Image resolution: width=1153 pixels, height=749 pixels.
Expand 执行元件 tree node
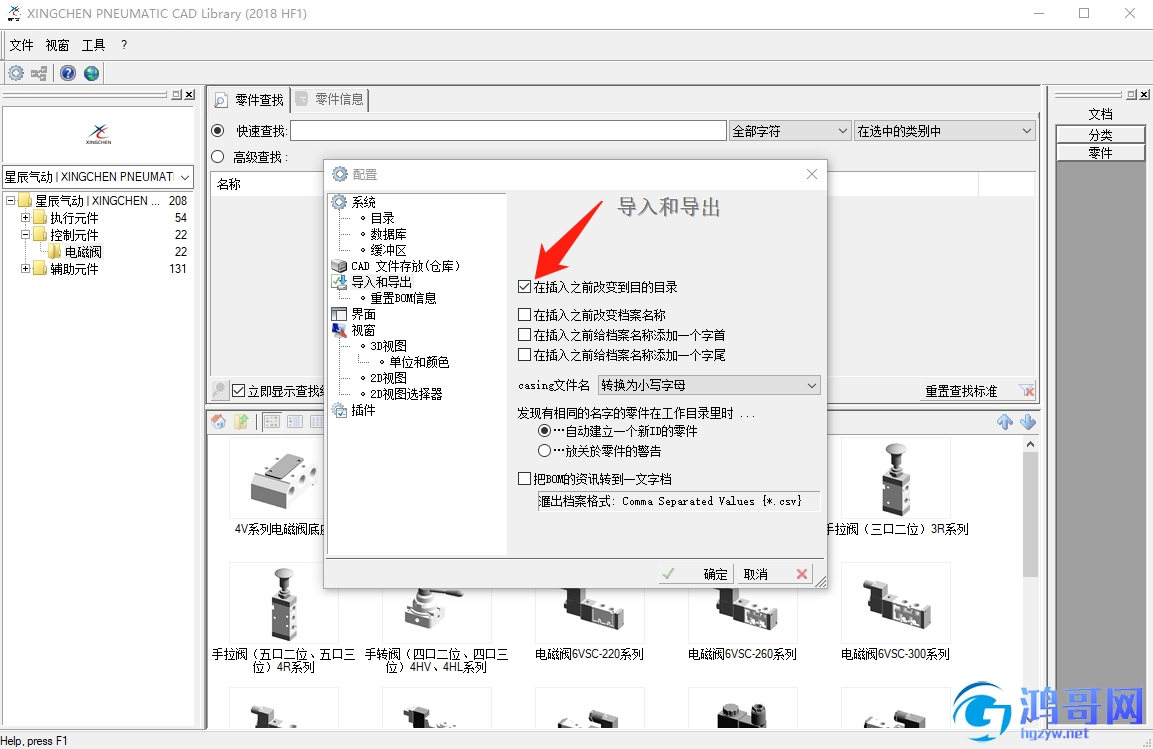[25, 218]
